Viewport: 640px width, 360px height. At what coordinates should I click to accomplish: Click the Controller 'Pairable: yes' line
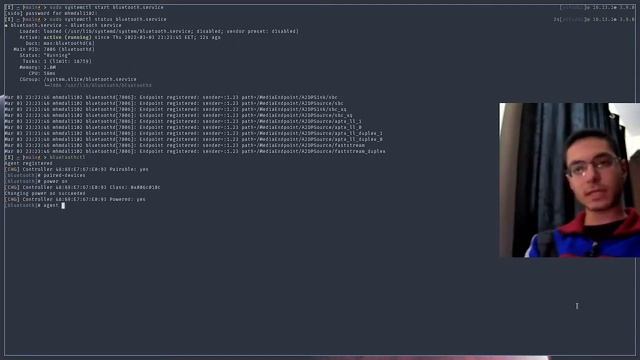pyautogui.click(x=76, y=169)
